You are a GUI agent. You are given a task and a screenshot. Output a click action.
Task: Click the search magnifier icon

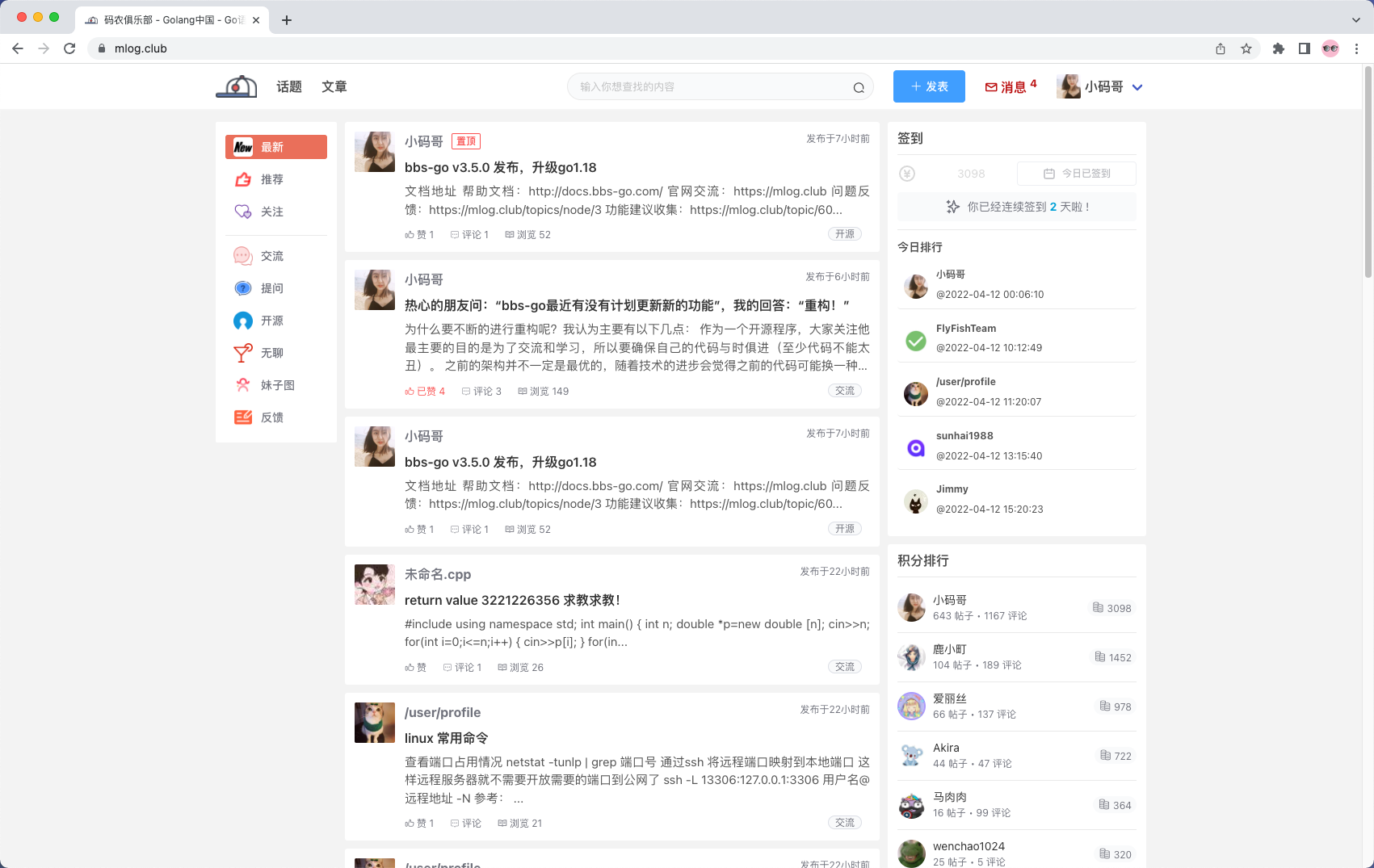click(859, 87)
